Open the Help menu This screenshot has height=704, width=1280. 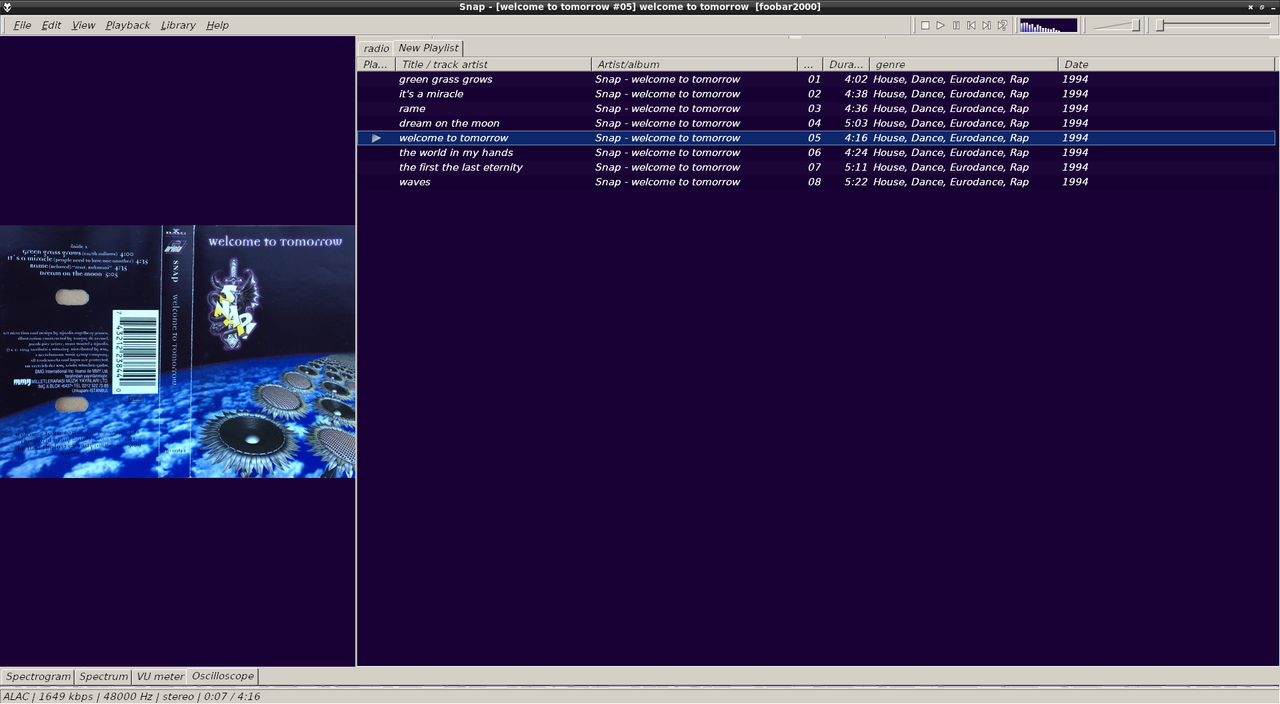tap(217, 25)
